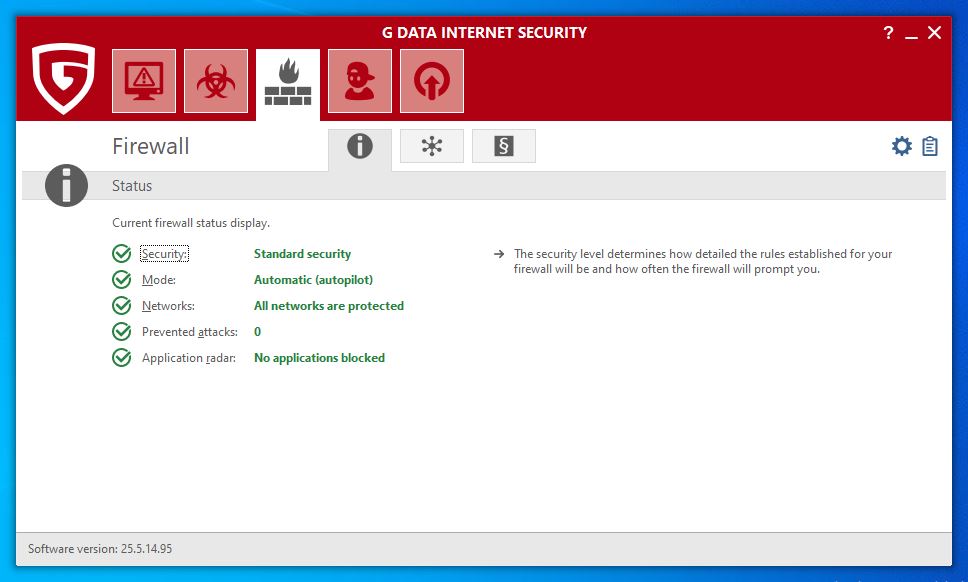
Task: Switch to the Status info tab
Action: (x=360, y=147)
